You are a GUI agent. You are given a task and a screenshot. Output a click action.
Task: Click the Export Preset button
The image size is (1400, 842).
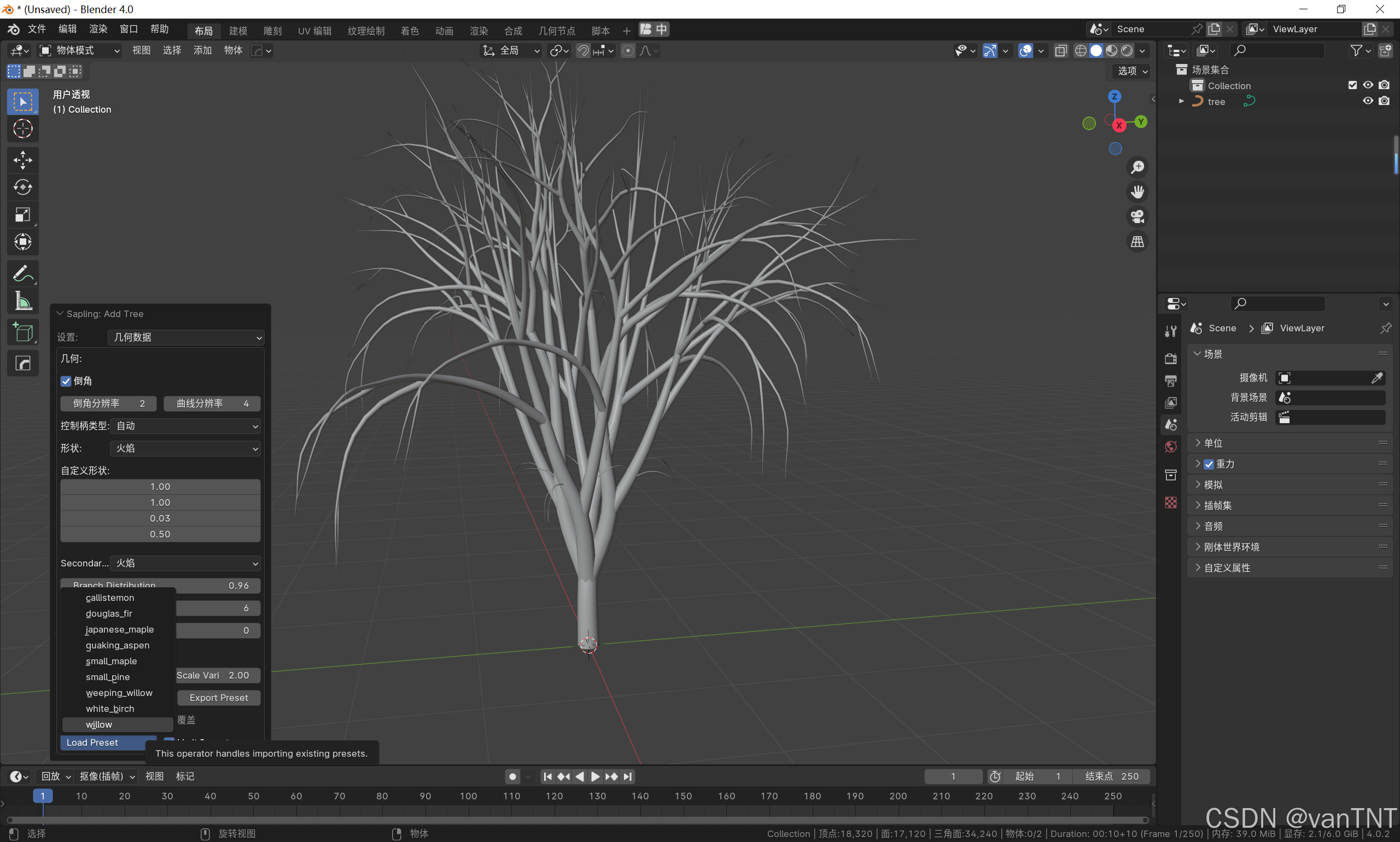[x=219, y=698]
